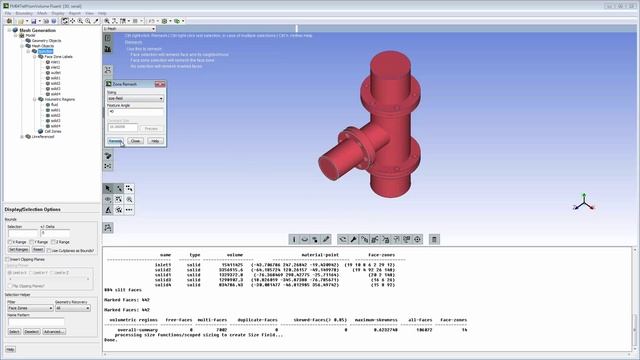Select the Limit in Y radio button
640x360 pixels.
coord(31,273)
